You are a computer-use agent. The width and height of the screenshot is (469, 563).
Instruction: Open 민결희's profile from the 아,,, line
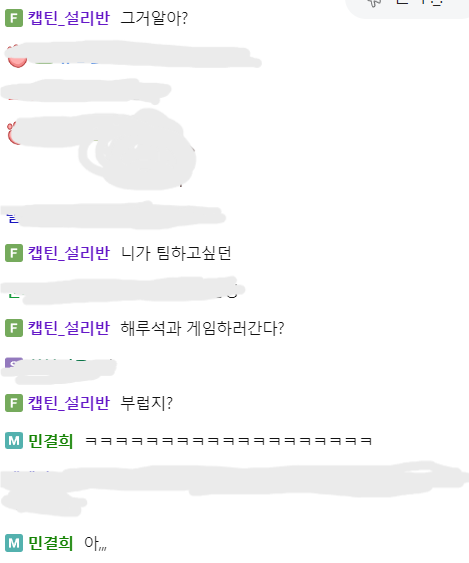pos(51,543)
